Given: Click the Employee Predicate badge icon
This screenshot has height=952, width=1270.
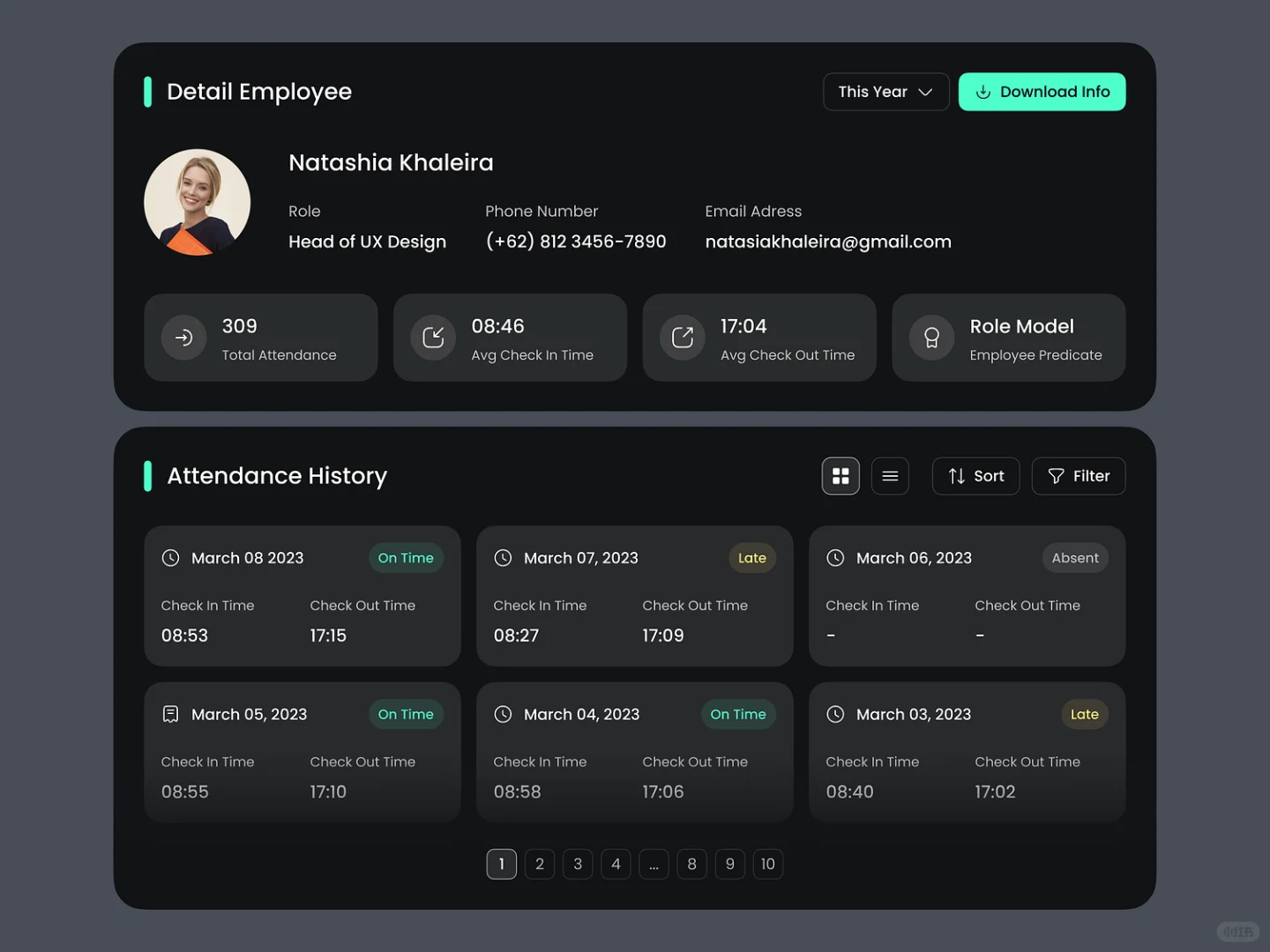Looking at the screenshot, I should click(931, 338).
